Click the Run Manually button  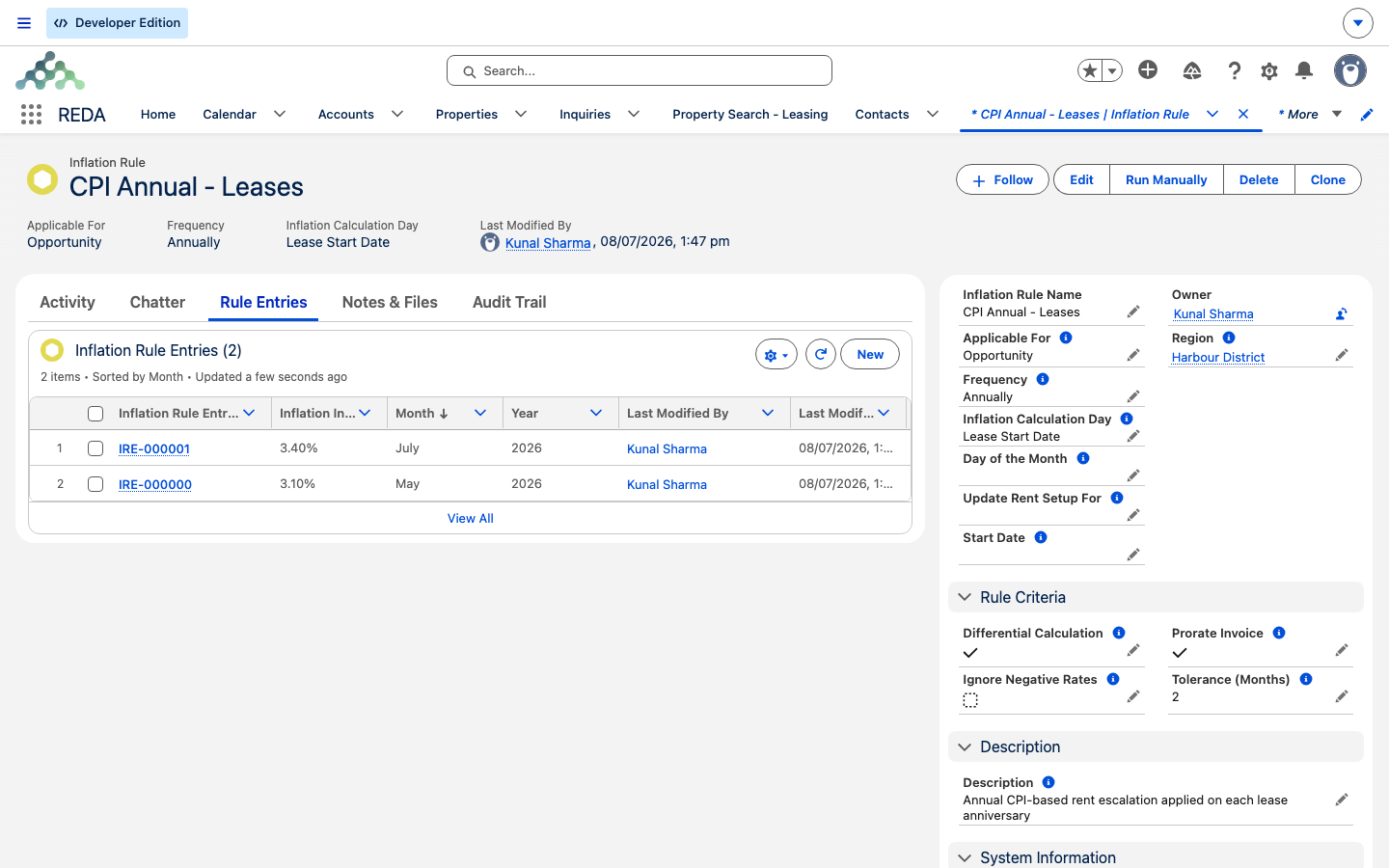pos(1166,179)
